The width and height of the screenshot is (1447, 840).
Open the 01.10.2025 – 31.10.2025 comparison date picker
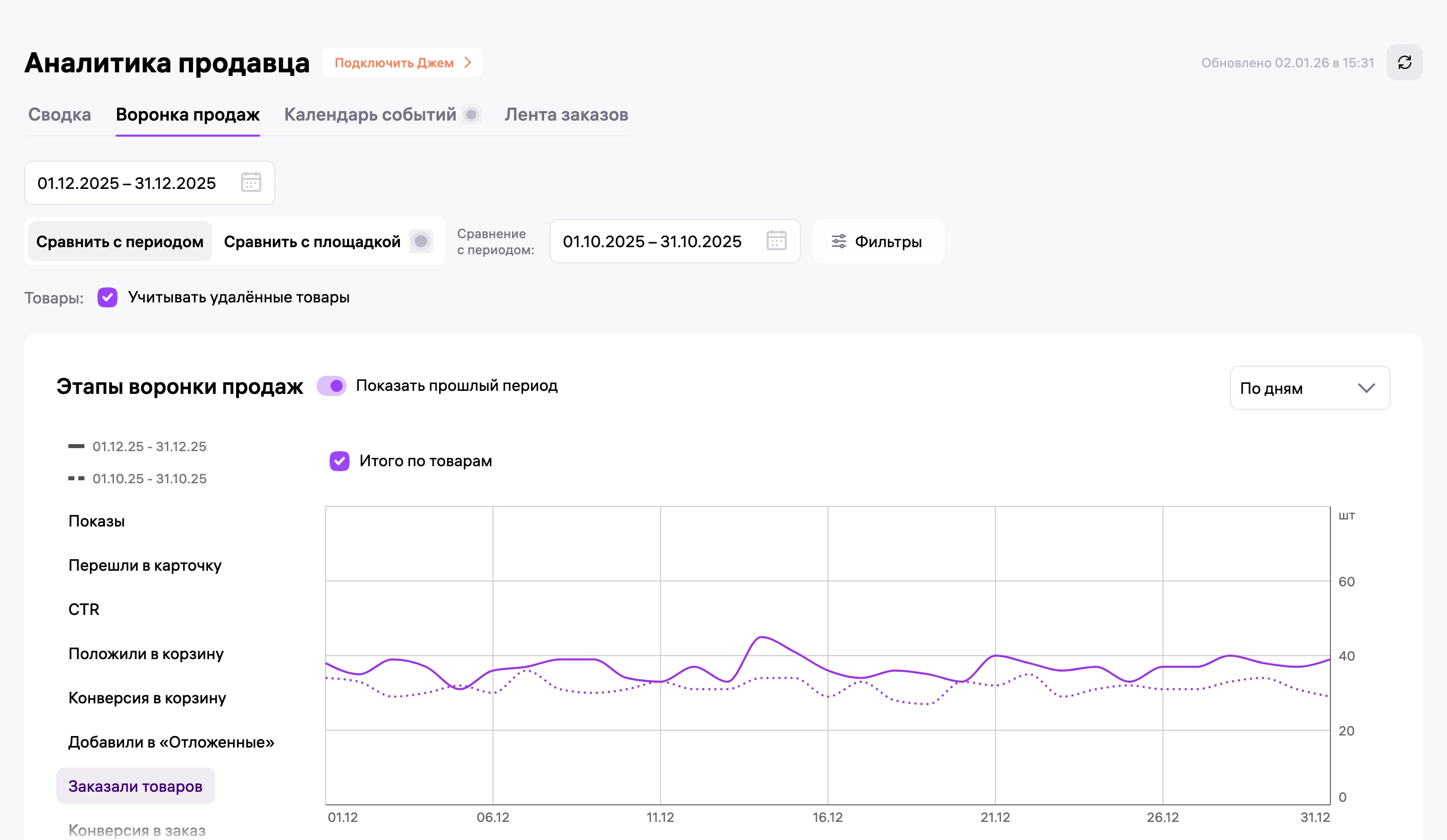point(675,241)
